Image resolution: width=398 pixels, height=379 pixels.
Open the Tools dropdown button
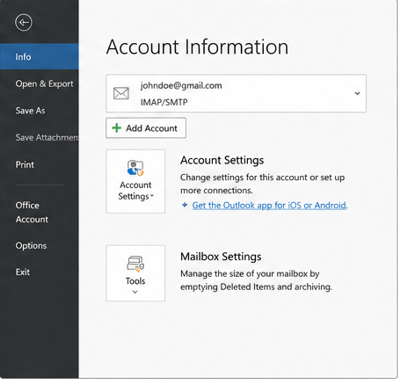click(135, 273)
